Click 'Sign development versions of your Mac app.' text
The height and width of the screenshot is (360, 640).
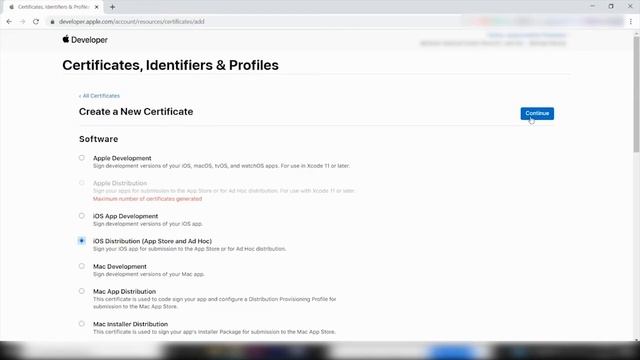click(x=149, y=274)
